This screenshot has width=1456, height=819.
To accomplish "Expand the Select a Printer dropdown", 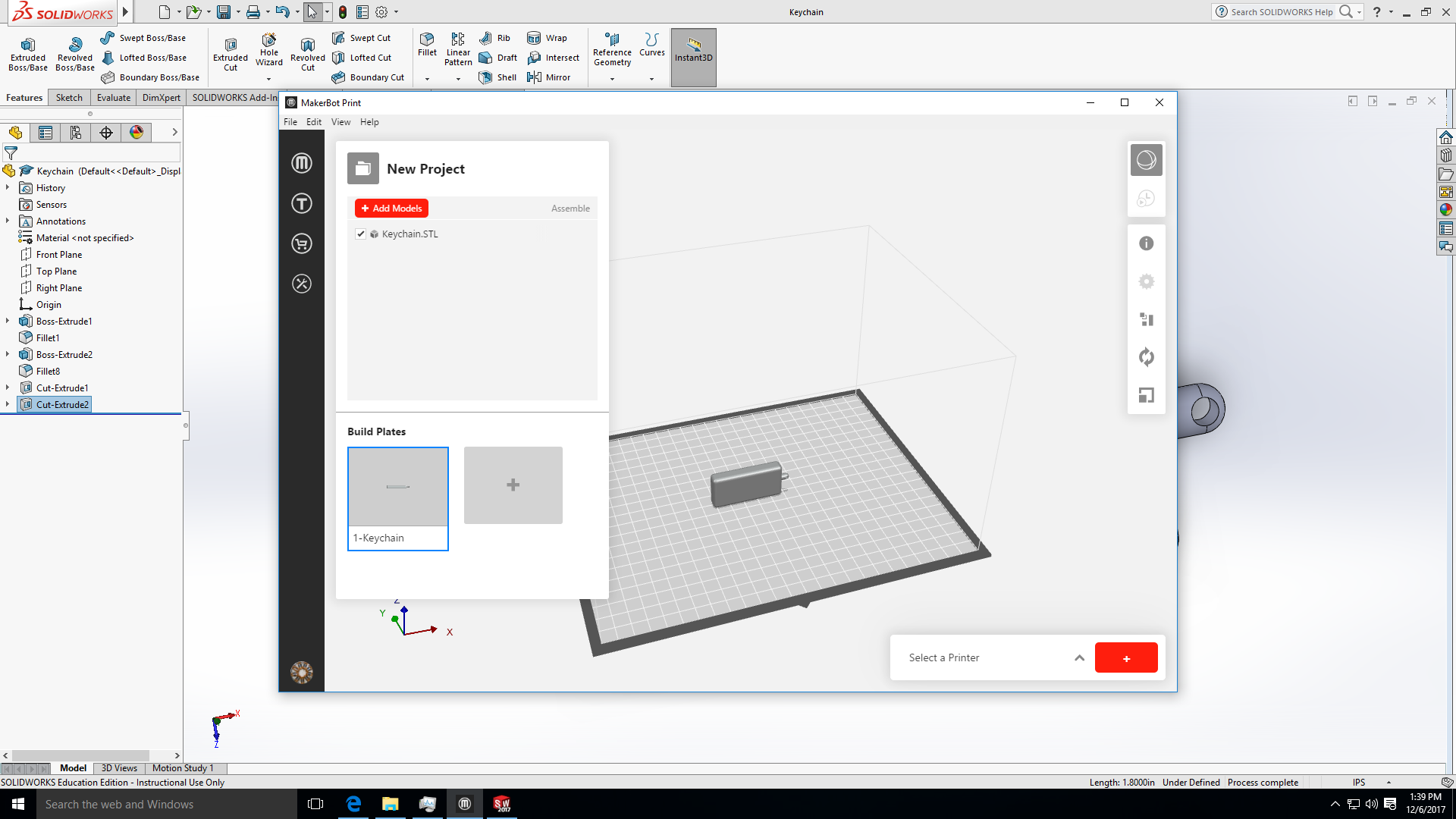I will [1079, 657].
